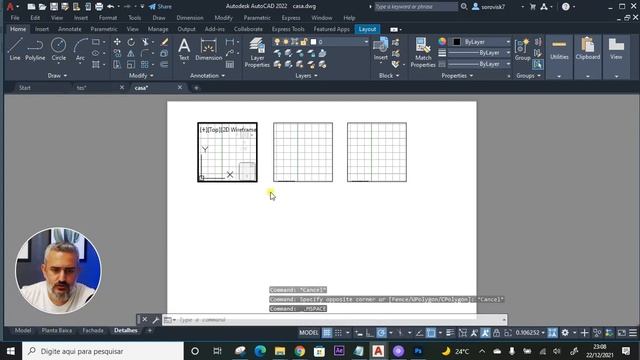This screenshot has height=360, width=640.
Task: Click the Array tool icon
Action: tap(144, 64)
